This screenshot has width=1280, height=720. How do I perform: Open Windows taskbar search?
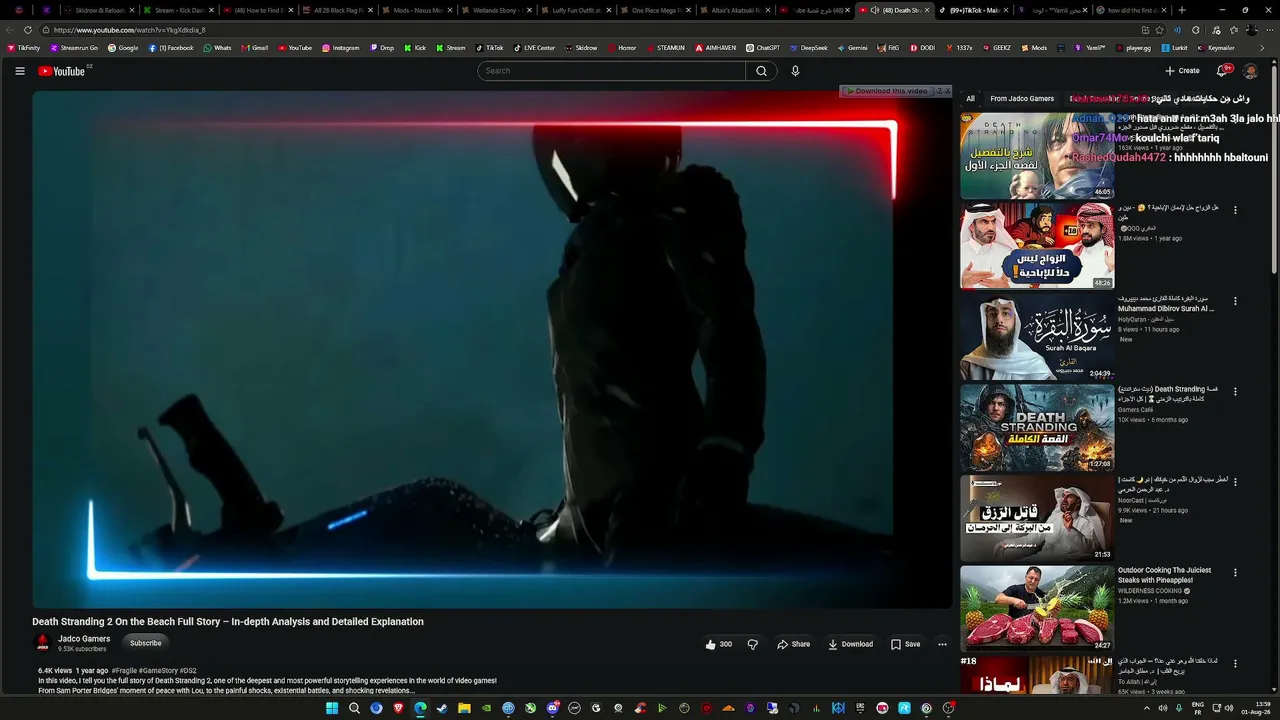coord(354,708)
